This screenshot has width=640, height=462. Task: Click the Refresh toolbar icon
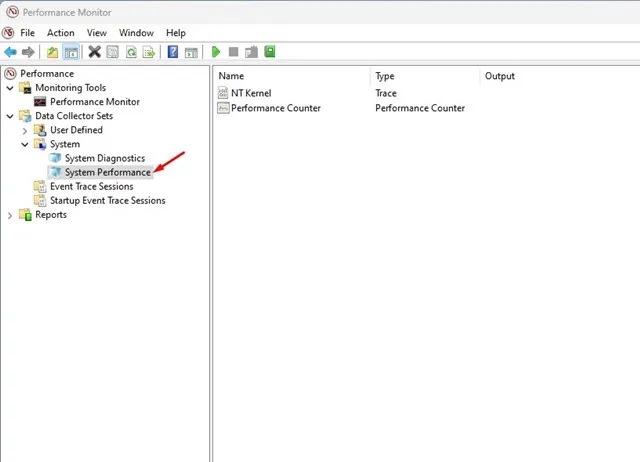[131, 52]
